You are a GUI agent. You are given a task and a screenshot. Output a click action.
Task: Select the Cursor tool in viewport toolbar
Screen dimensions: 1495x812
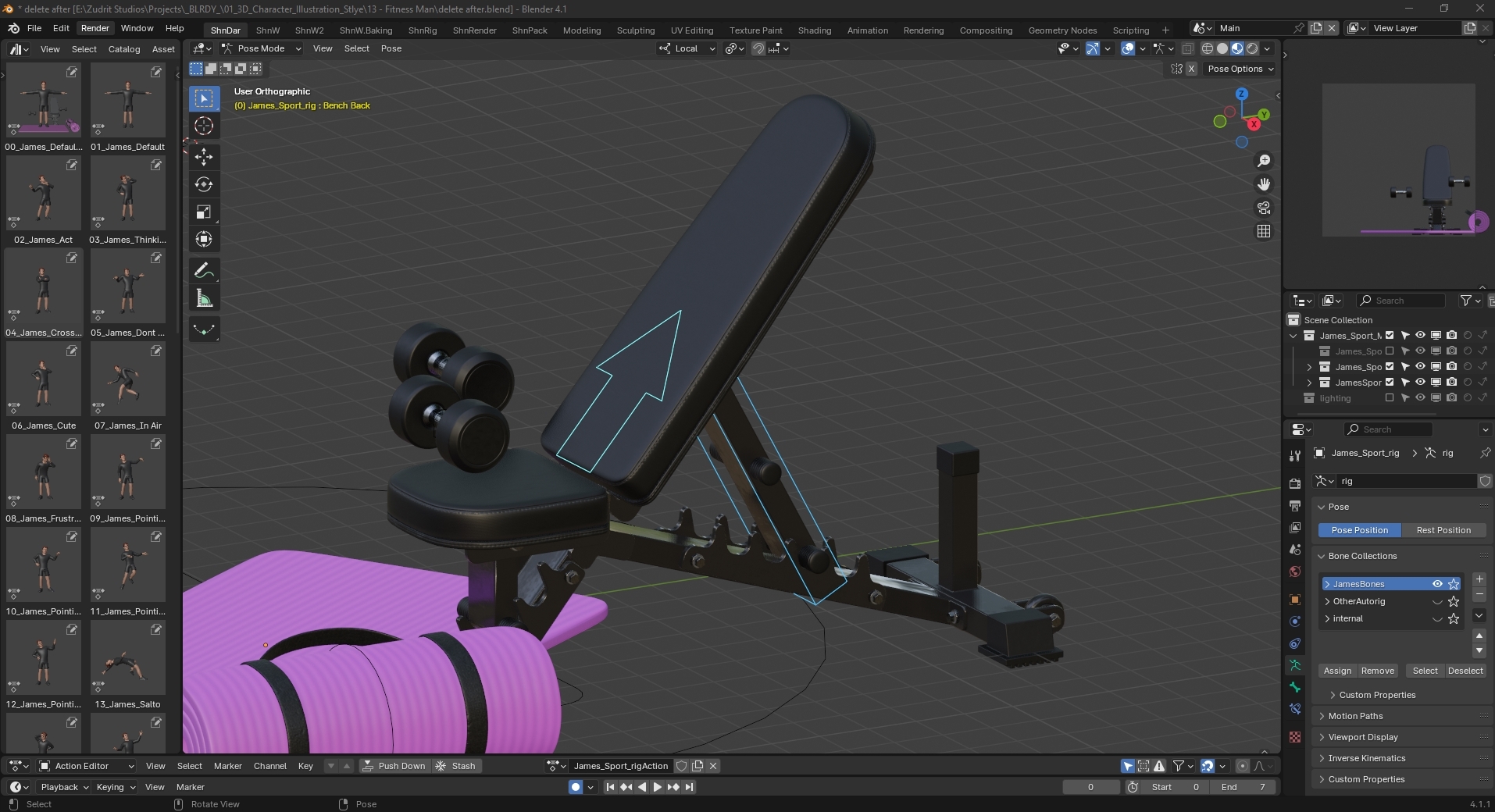pyautogui.click(x=204, y=126)
